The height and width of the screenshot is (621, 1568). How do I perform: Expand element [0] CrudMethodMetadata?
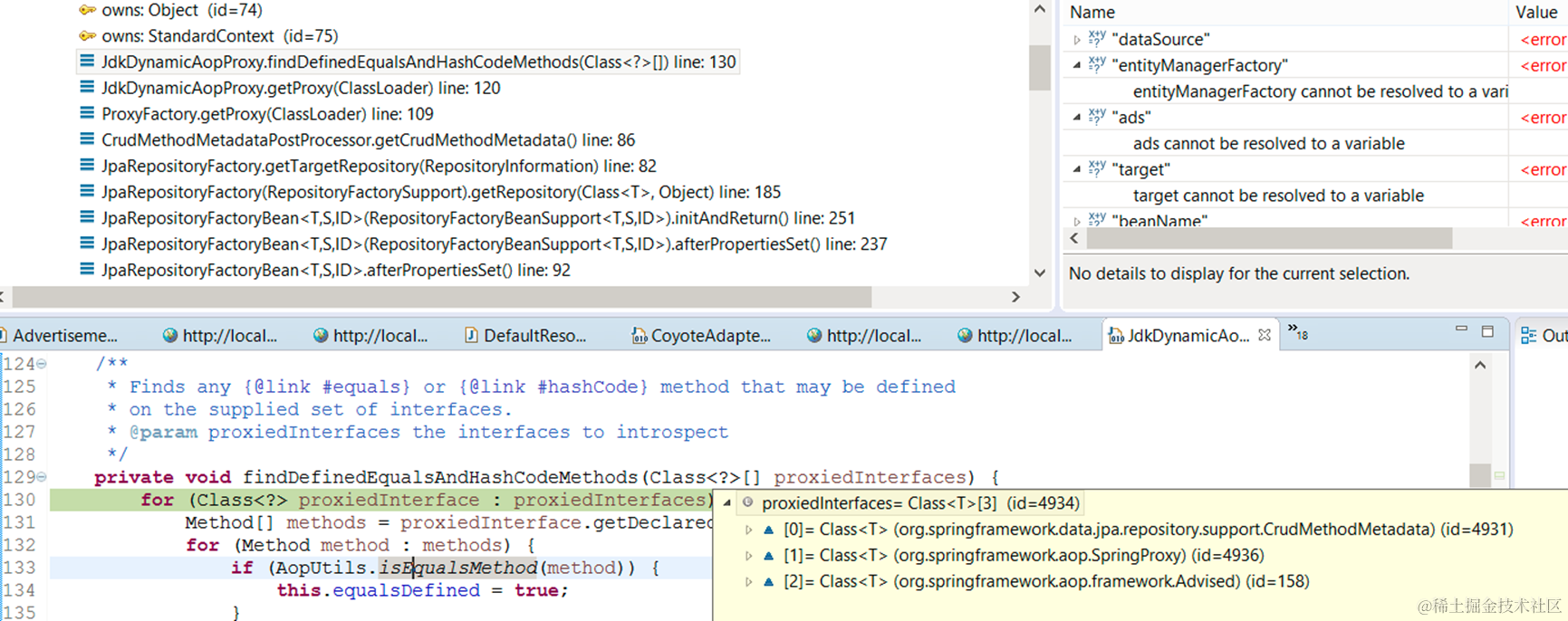pyautogui.click(x=748, y=530)
